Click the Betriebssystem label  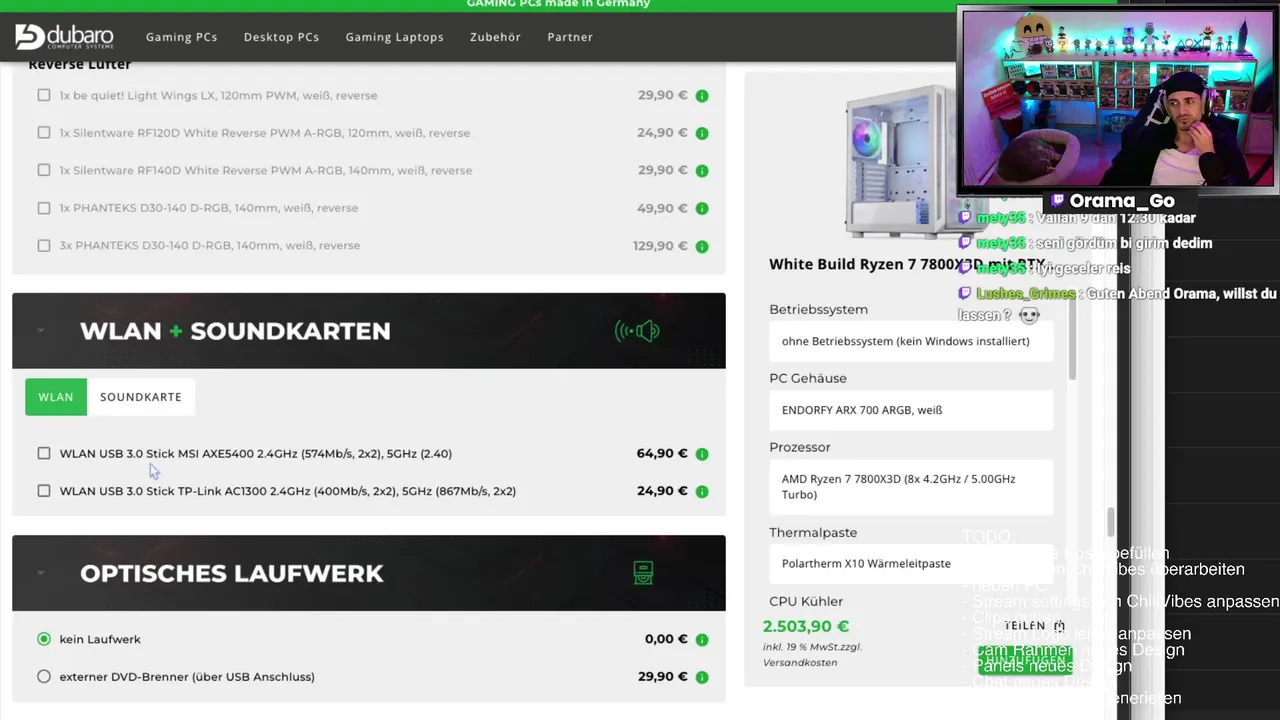point(818,310)
